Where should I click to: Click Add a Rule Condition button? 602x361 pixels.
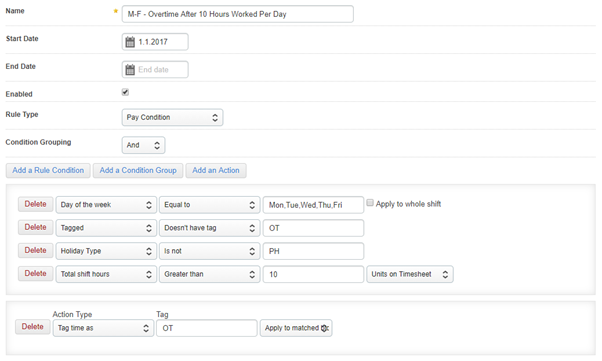[x=48, y=171]
